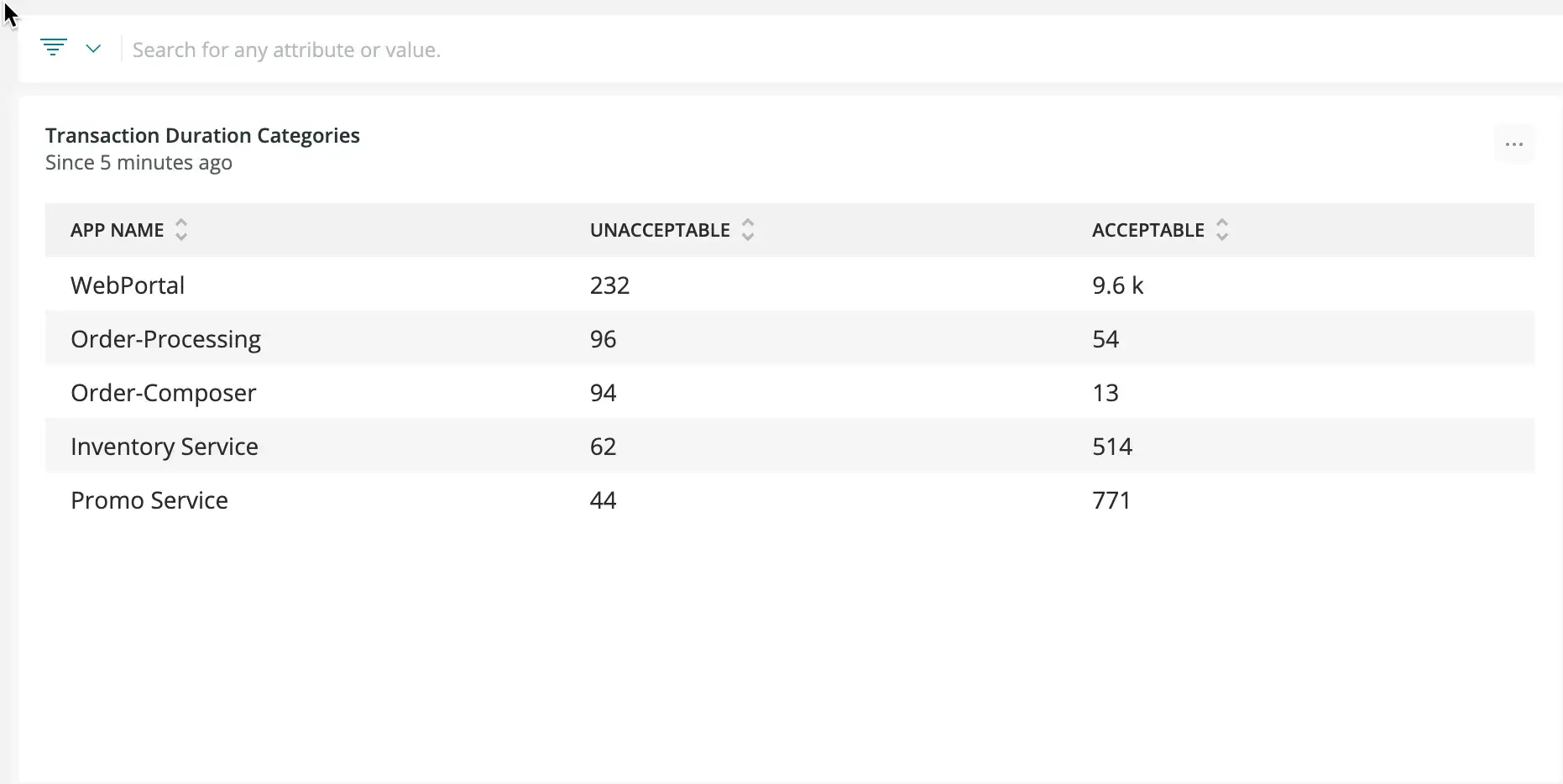1563x784 pixels.
Task: Expand the filter dropdown chevron
Action: (x=93, y=49)
